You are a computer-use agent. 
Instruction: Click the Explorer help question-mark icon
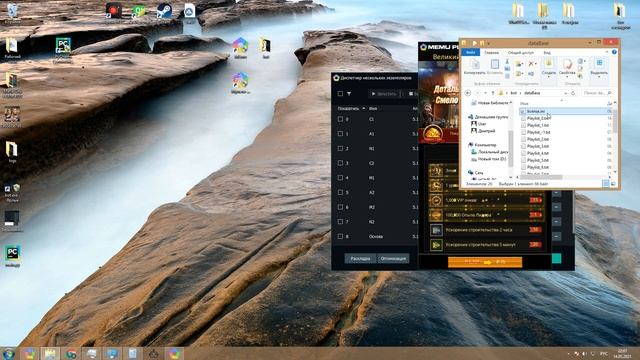pos(614,52)
